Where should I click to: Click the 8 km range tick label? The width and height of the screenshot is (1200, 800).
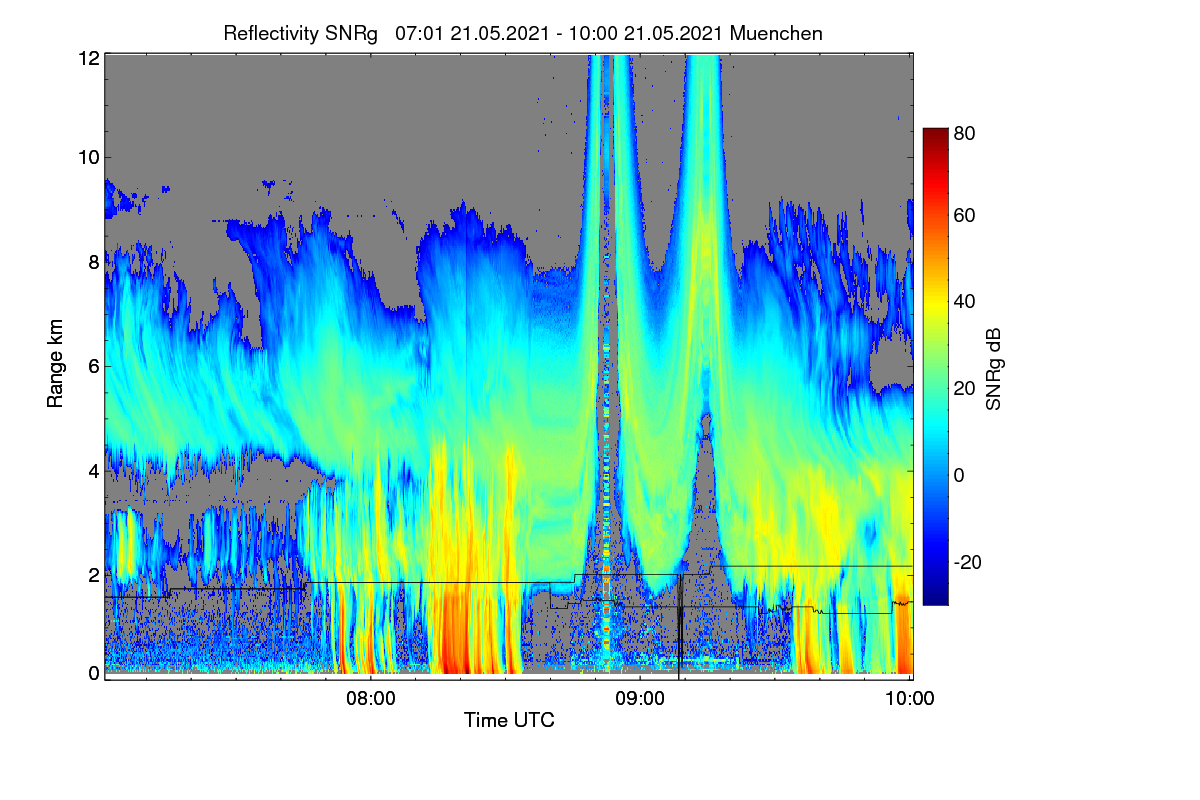[x=94, y=262]
